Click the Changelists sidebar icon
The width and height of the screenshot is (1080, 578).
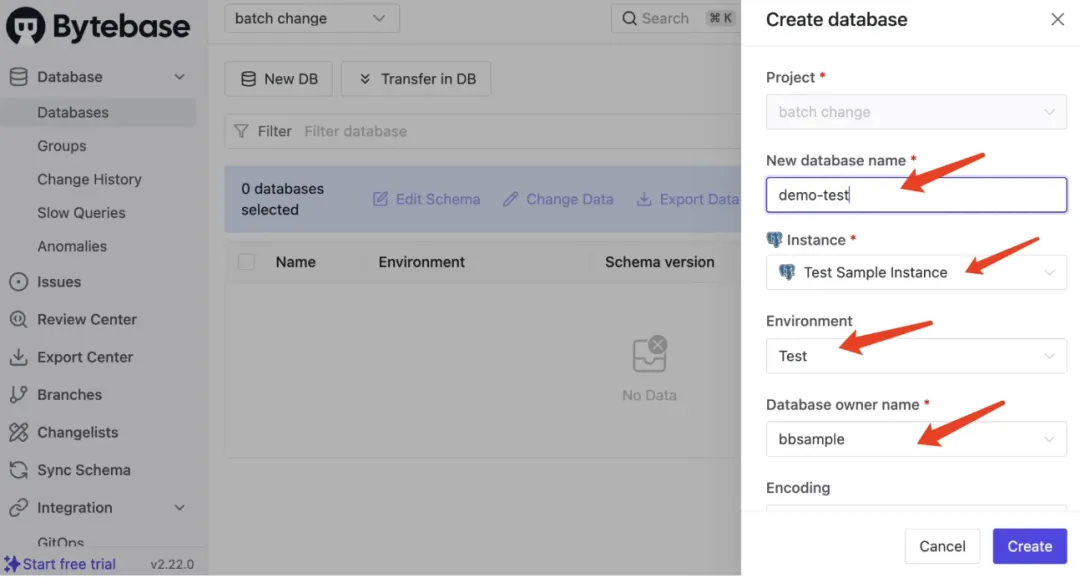[18, 432]
